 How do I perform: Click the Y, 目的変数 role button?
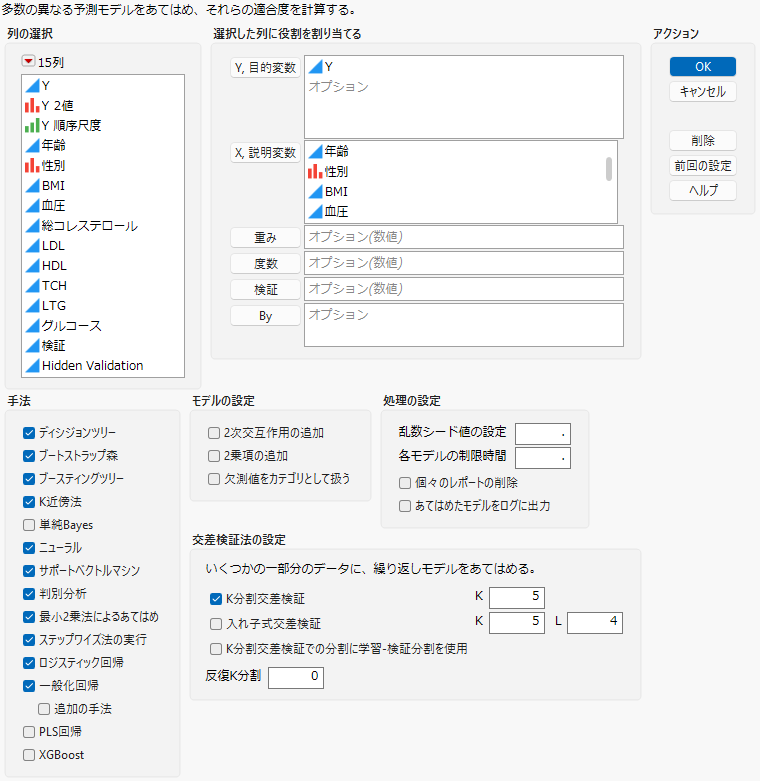[265, 68]
